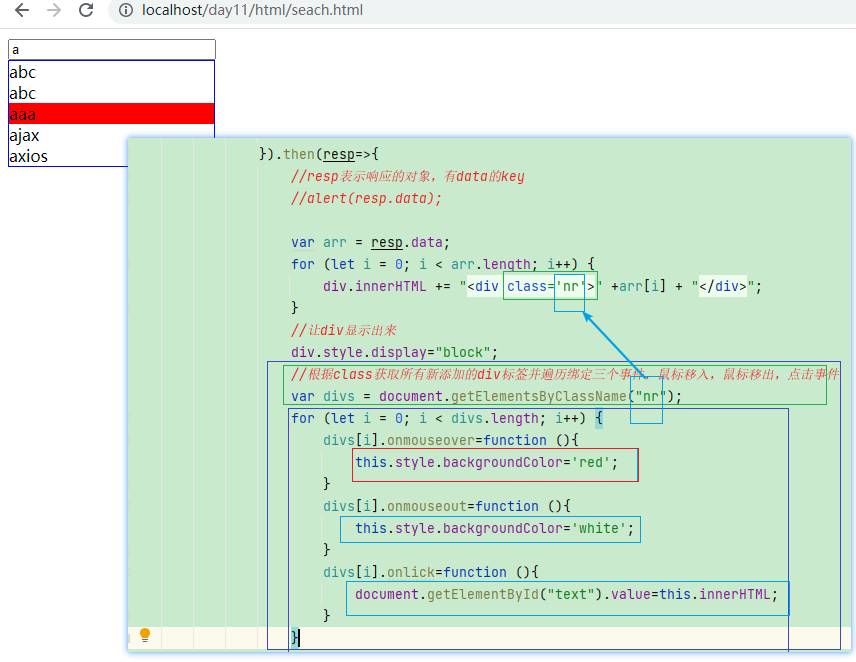
Task: Reload the seach.html page
Action: [87, 13]
